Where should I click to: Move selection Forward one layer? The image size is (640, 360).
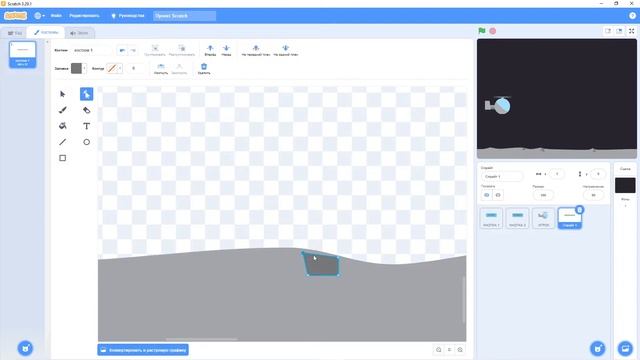(x=210, y=50)
